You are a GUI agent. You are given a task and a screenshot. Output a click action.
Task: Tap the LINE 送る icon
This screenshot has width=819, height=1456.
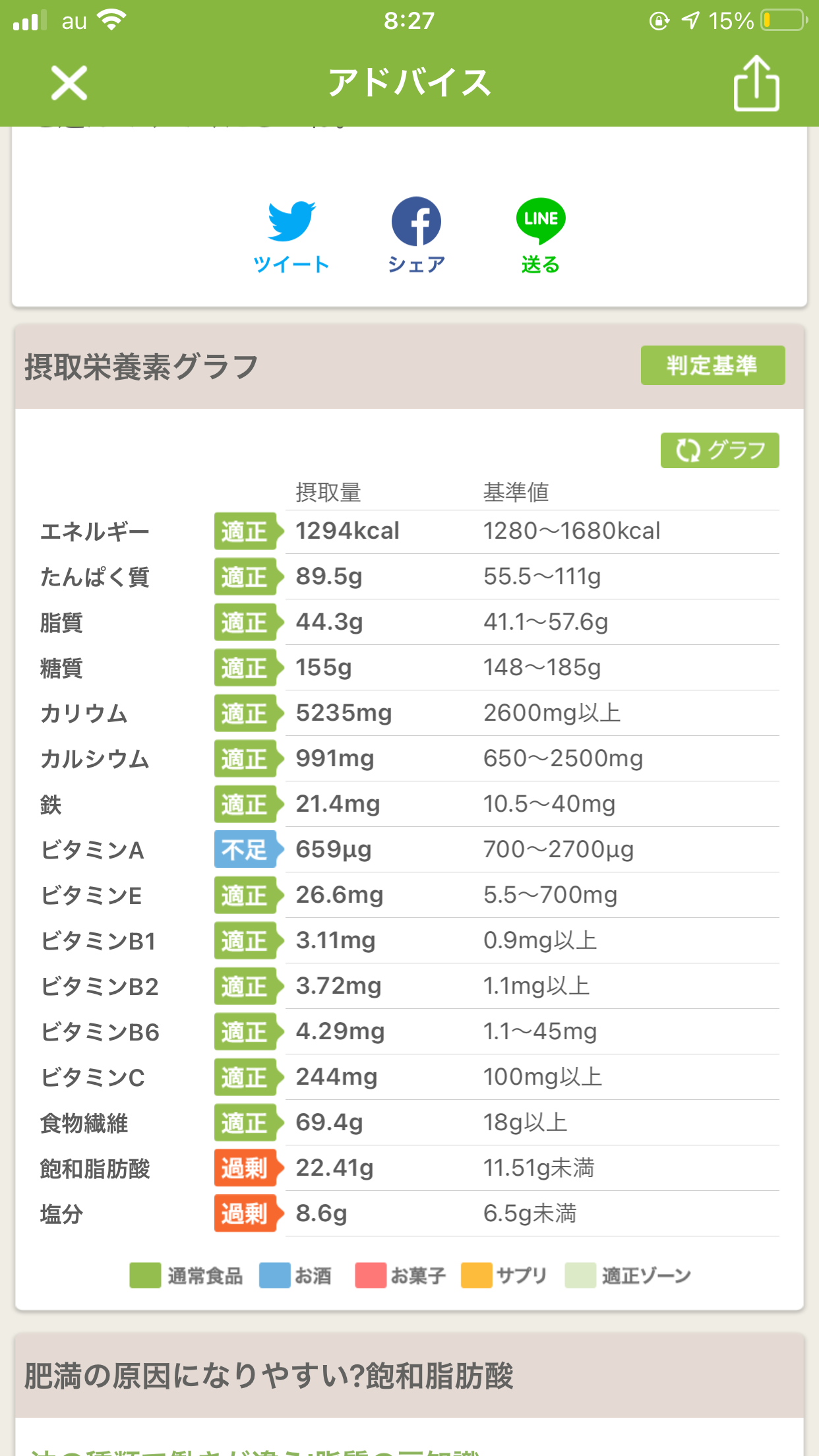coord(541,236)
